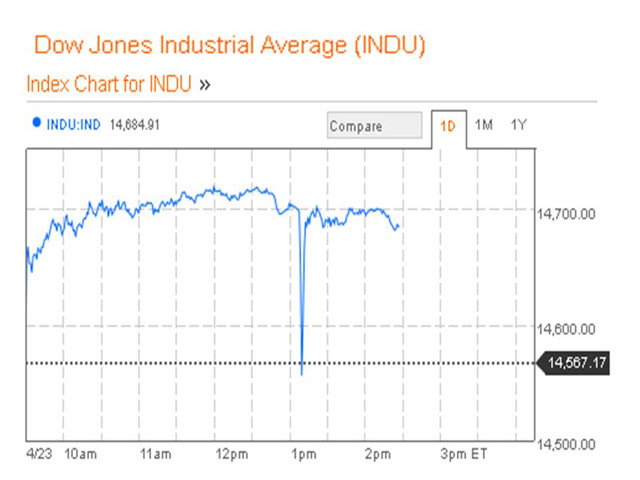Click the double chevron after Index Chart
This screenshot has width=640, height=480.
click(205, 83)
